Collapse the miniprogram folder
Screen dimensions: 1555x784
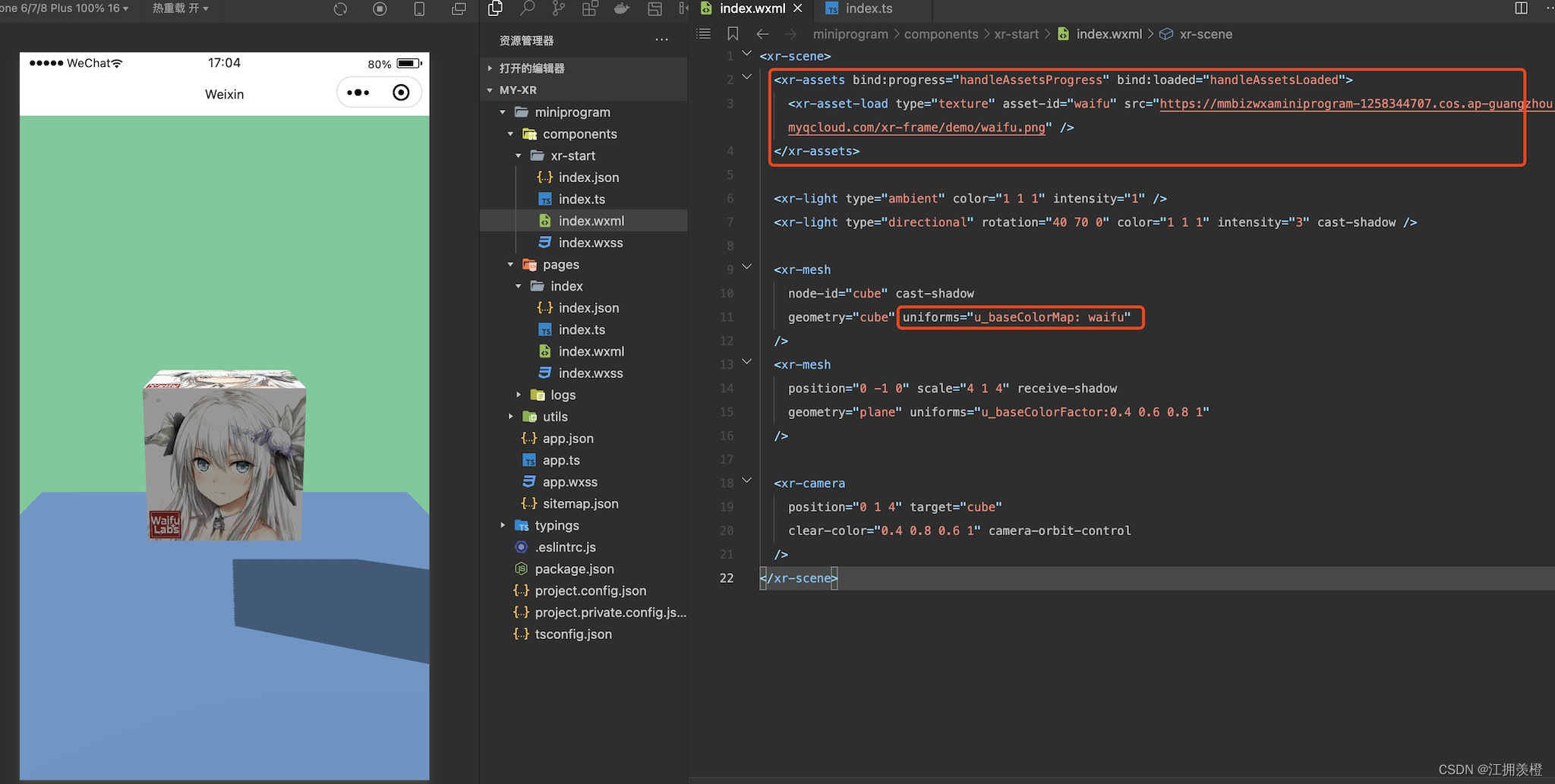coord(503,112)
